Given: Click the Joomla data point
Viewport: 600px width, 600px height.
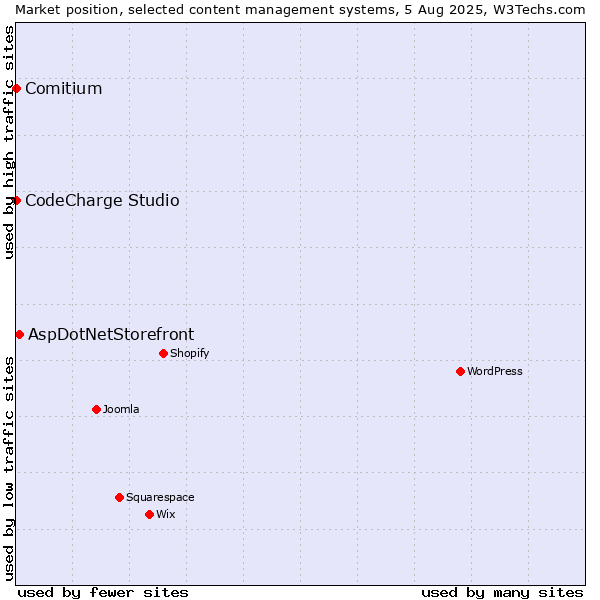Looking at the screenshot, I should pyautogui.click(x=96, y=410).
